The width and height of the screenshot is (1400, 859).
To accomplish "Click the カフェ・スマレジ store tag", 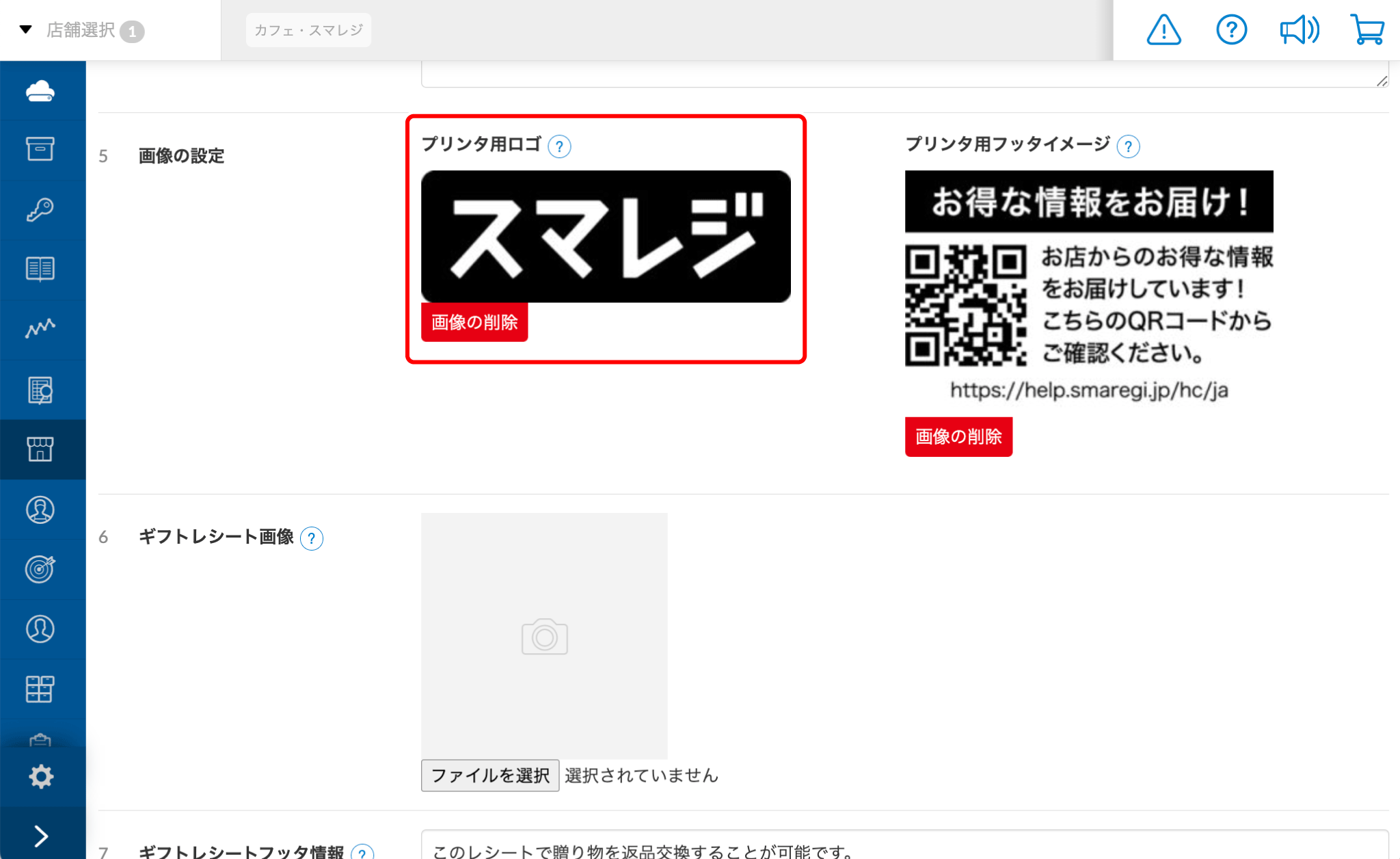I will pyautogui.click(x=308, y=30).
